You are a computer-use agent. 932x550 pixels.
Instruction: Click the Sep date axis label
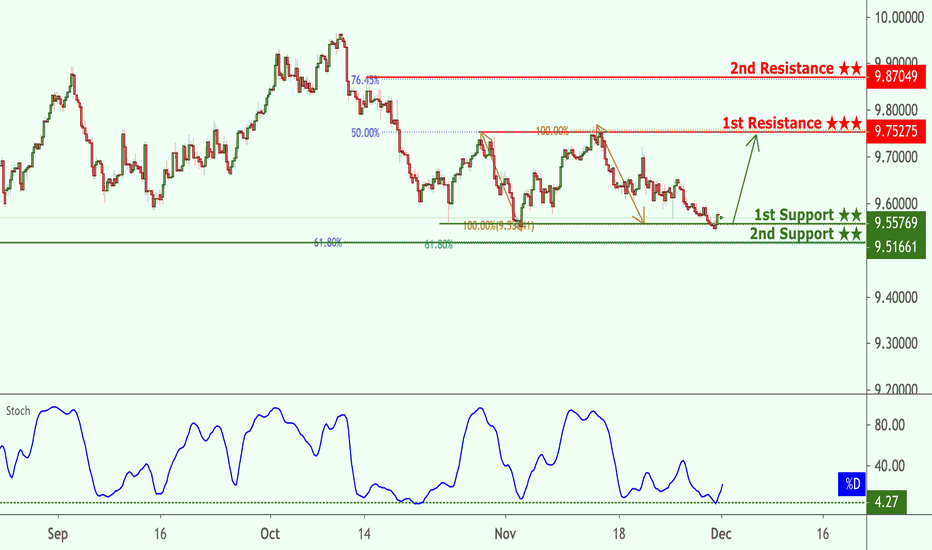pos(58,533)
